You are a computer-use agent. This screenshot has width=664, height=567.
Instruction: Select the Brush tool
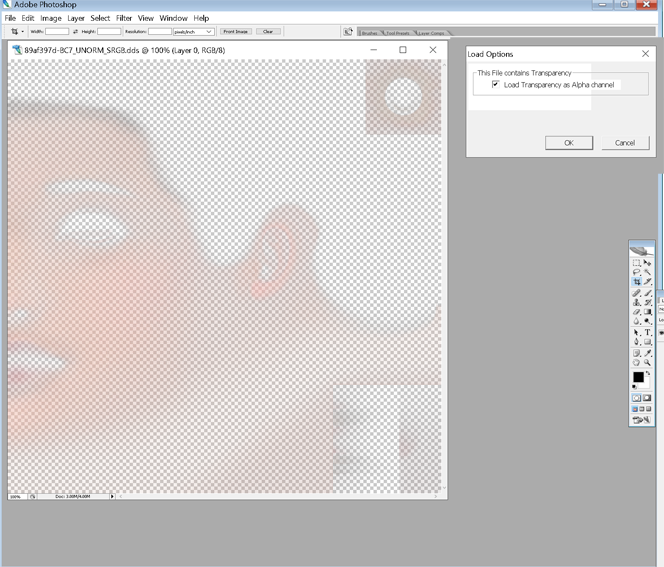click(x=647, y=293)
